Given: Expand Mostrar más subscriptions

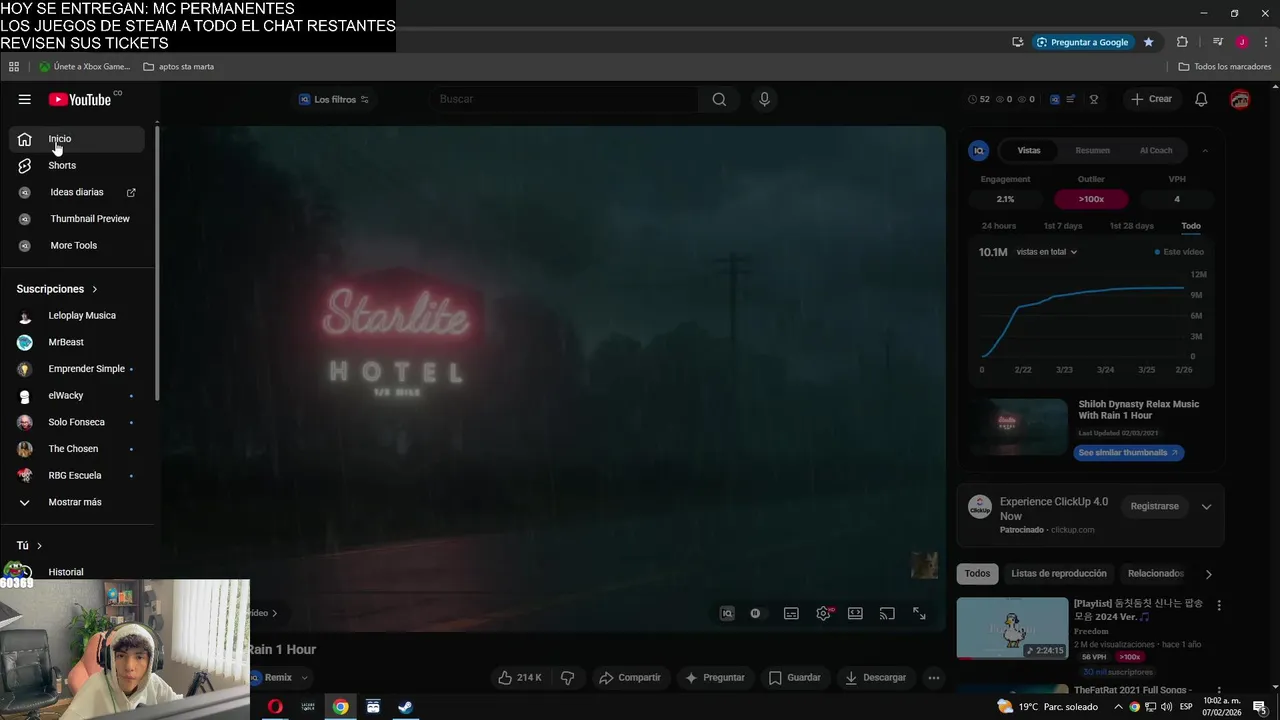Looking at the screenshot, I should 77,502.
